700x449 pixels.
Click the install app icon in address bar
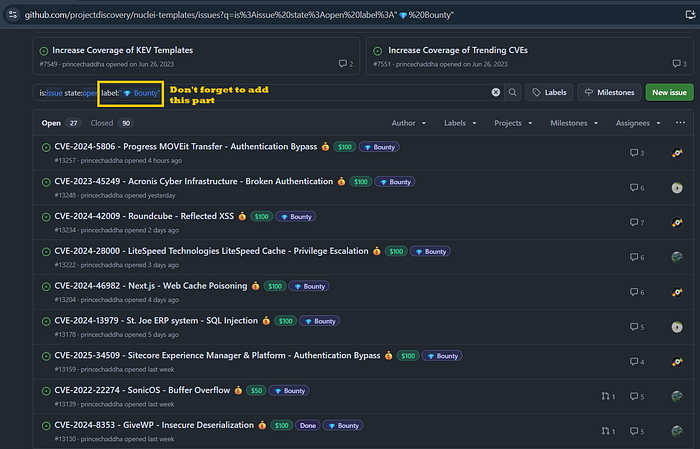[690, 15]
